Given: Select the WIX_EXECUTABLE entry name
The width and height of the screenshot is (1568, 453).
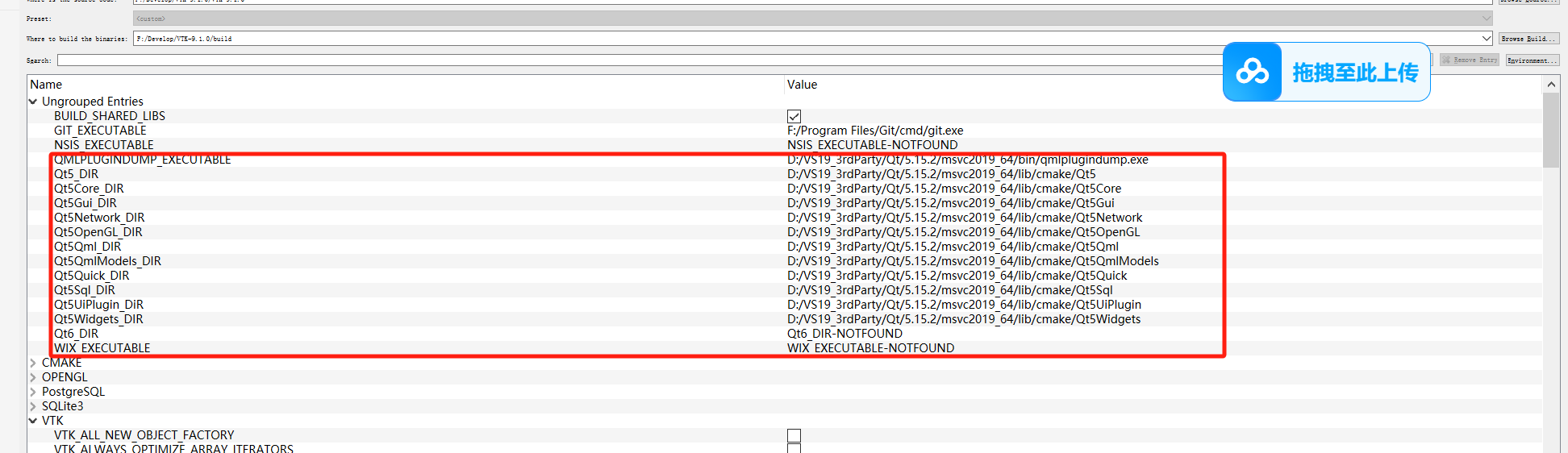Looking at the screenshot, I should pos(102,348).
